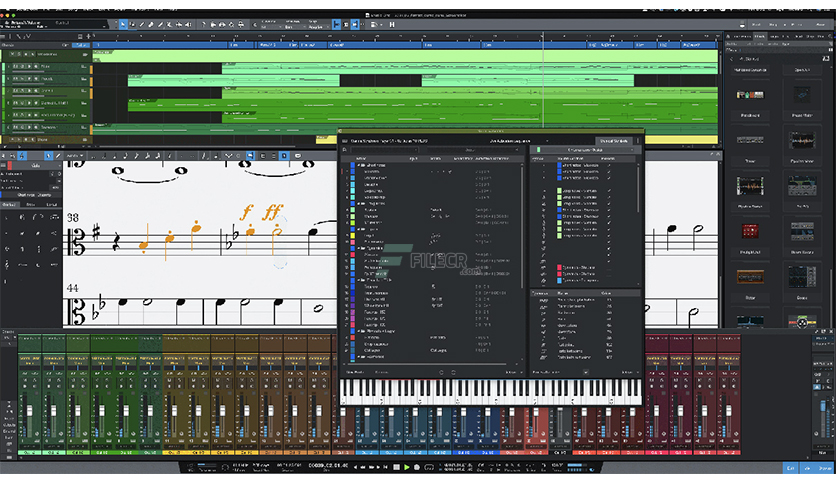Switch editor to Piano view icon

(x=3, y=156)
